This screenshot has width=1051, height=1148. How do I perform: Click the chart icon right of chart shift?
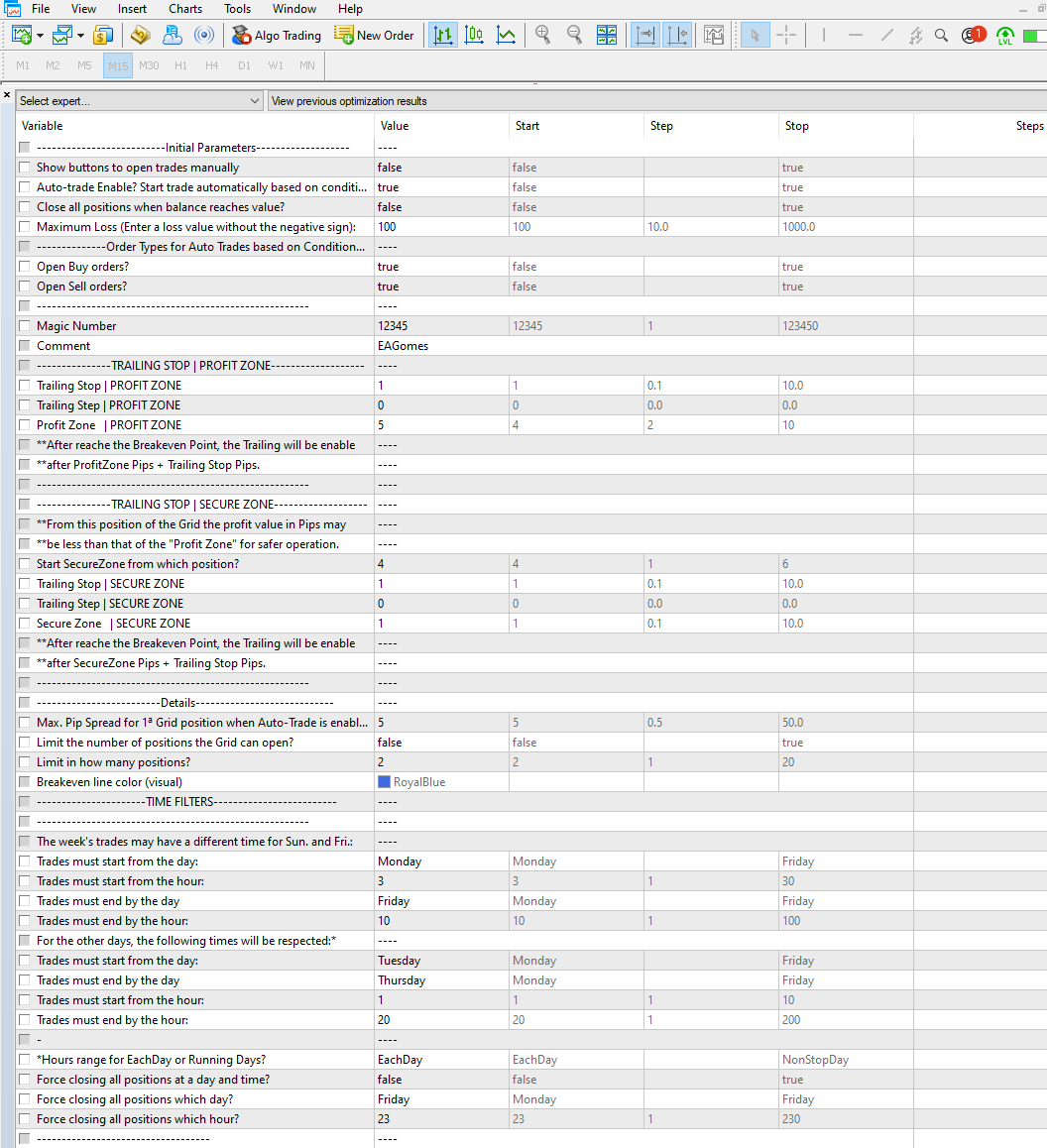tap(714, 35)
